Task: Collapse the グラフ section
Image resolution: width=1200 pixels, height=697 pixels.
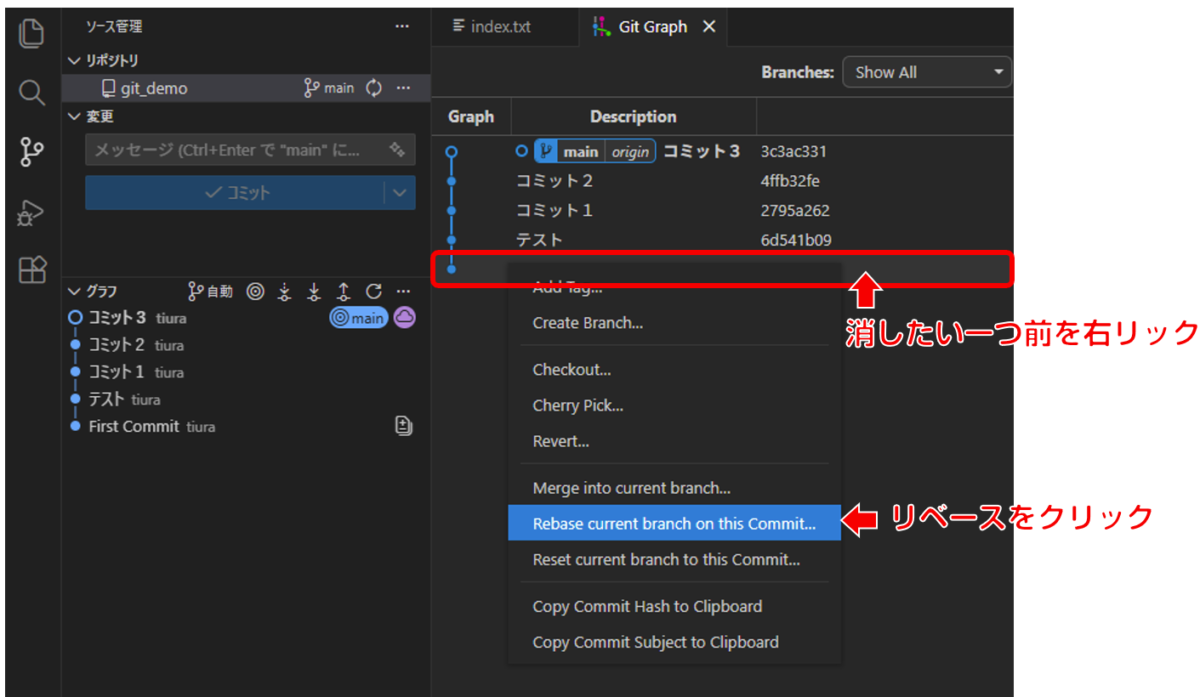Action: tap(74, 291)
